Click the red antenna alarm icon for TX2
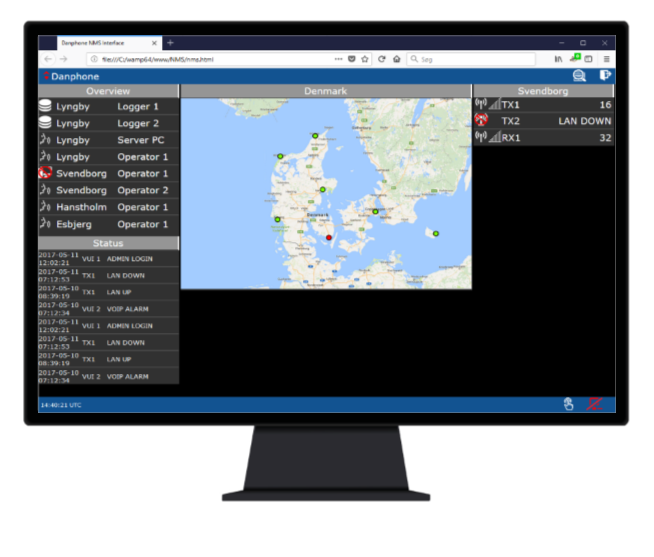Viewport: 654px width, 557px height. [481, 121]
